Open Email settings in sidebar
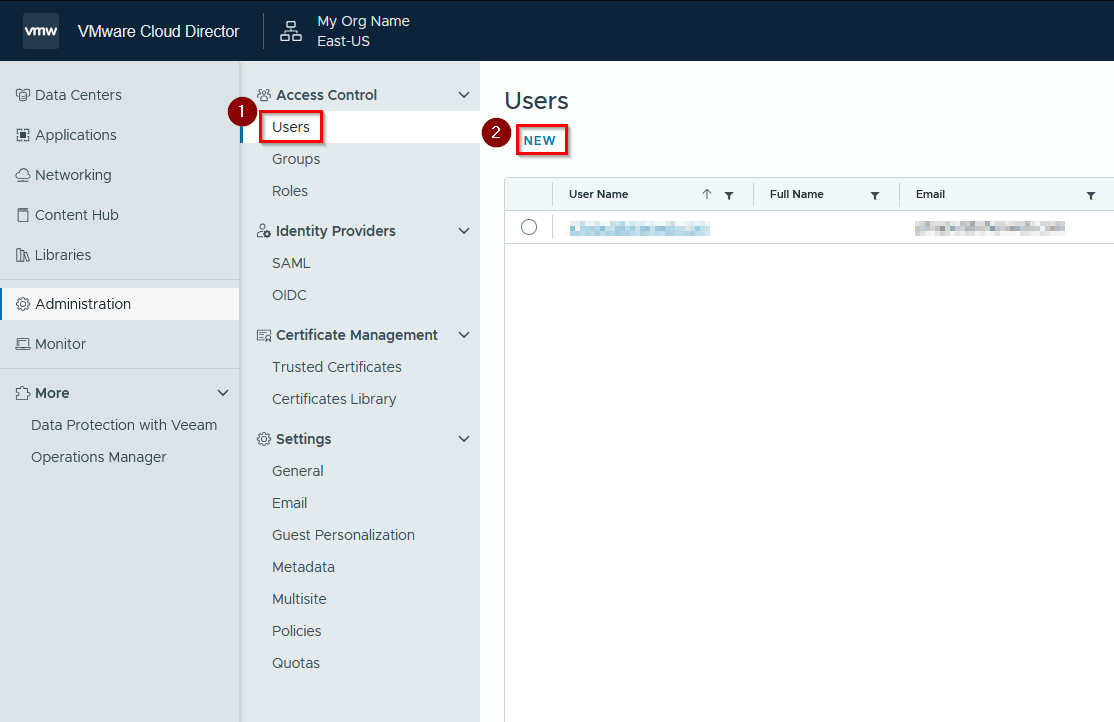The image size is (1114, 722). 290,503
